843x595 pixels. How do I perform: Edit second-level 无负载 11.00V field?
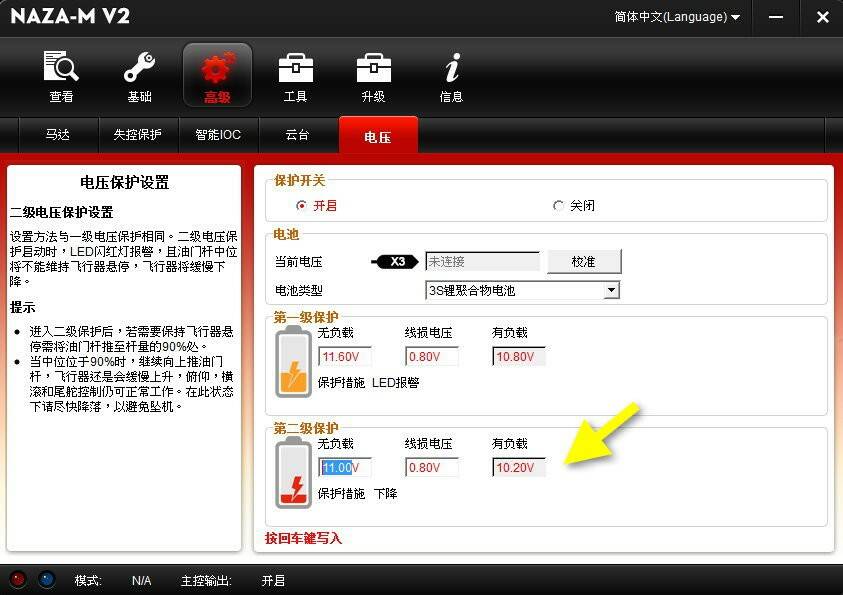pos(345,467)
